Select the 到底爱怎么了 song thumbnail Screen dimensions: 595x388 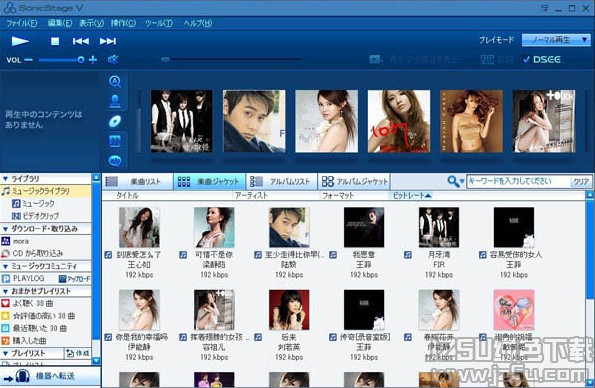(139, 227)
